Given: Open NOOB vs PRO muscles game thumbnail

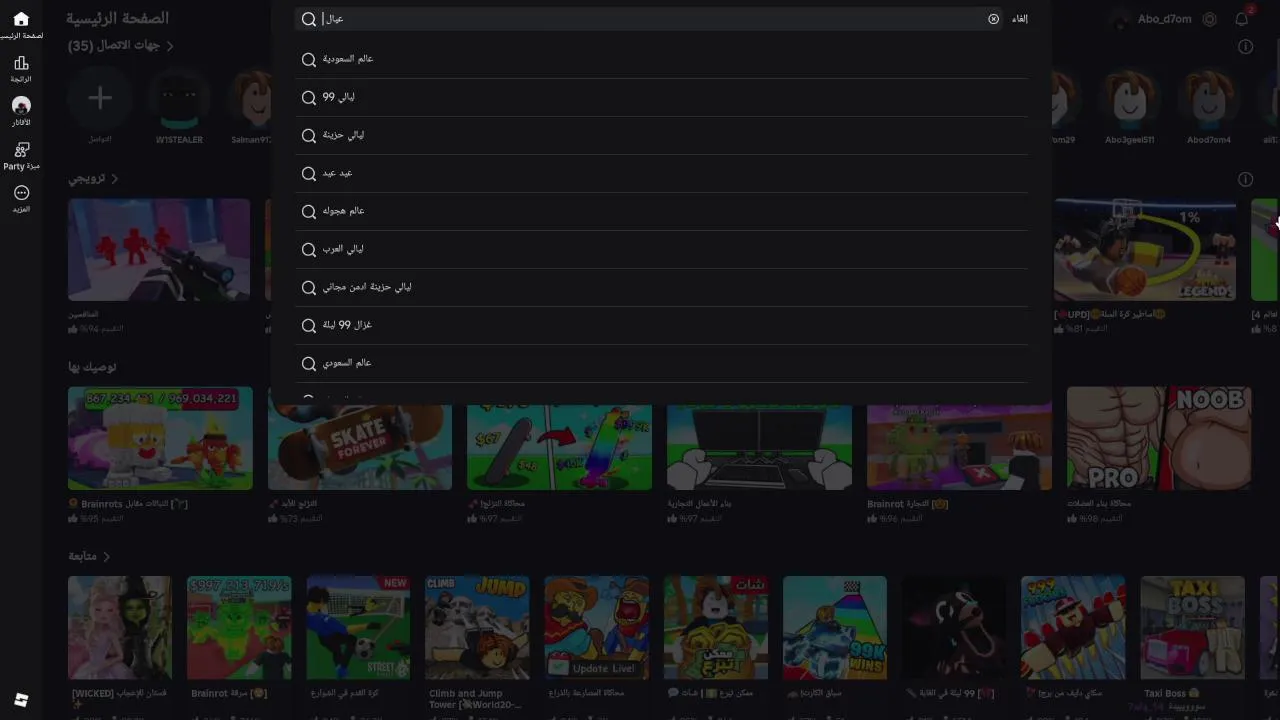Looking at the screenshot, I should tap(1158, 439).
